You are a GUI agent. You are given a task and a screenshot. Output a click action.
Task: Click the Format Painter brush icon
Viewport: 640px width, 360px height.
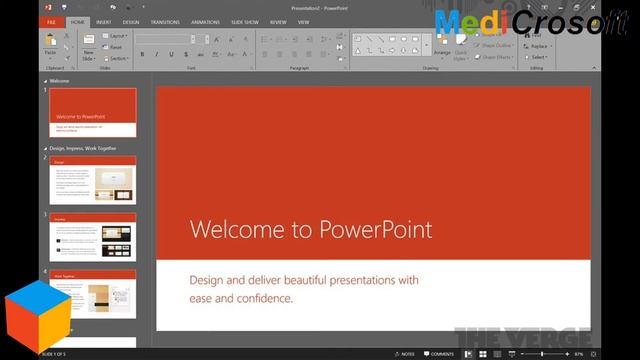pos(67,58)
